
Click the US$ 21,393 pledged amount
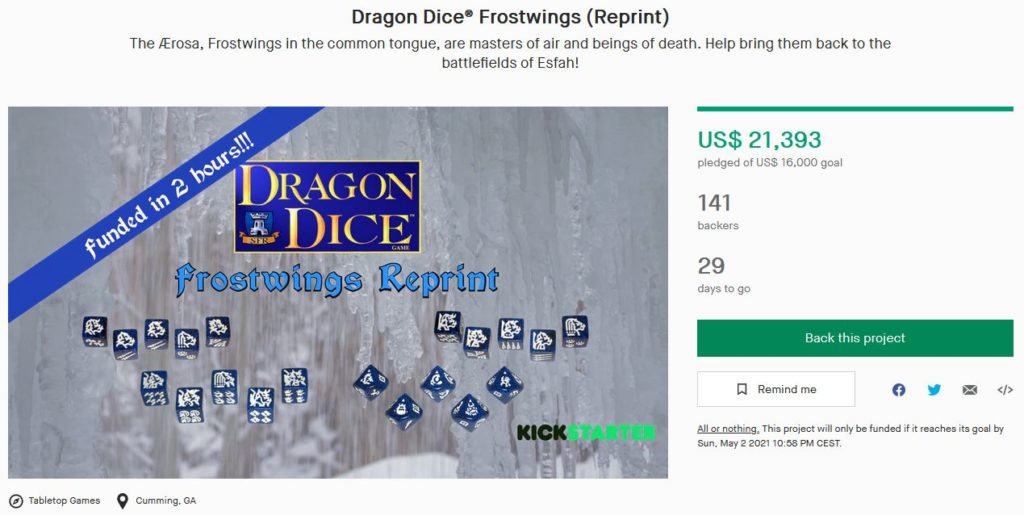[759, 140]
